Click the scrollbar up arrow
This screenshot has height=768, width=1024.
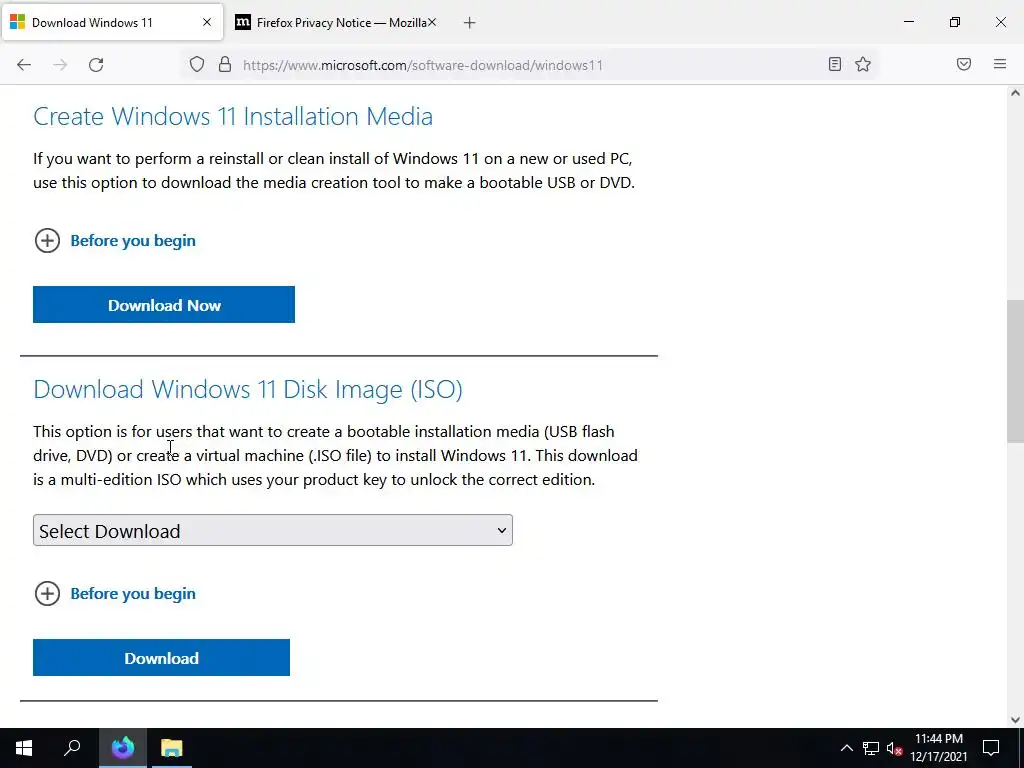click(x=1015, y=93)
